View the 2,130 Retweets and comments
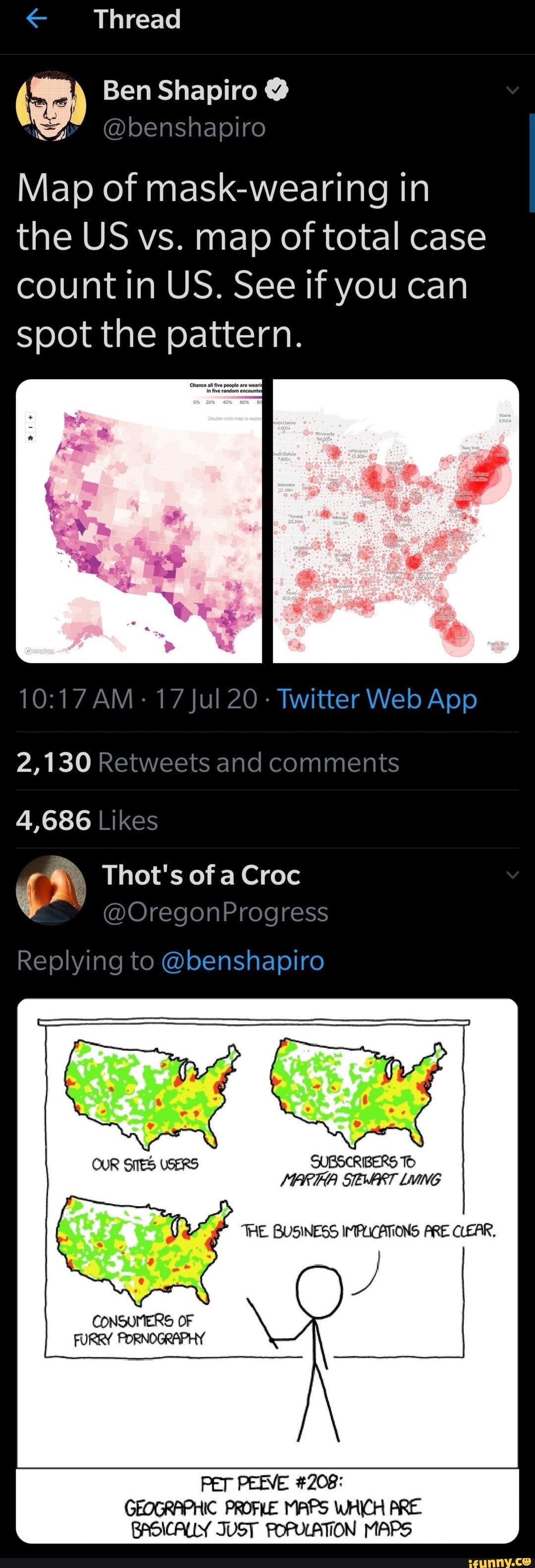535x1568 pixels. pyautogui.click(x=207, y=761)
